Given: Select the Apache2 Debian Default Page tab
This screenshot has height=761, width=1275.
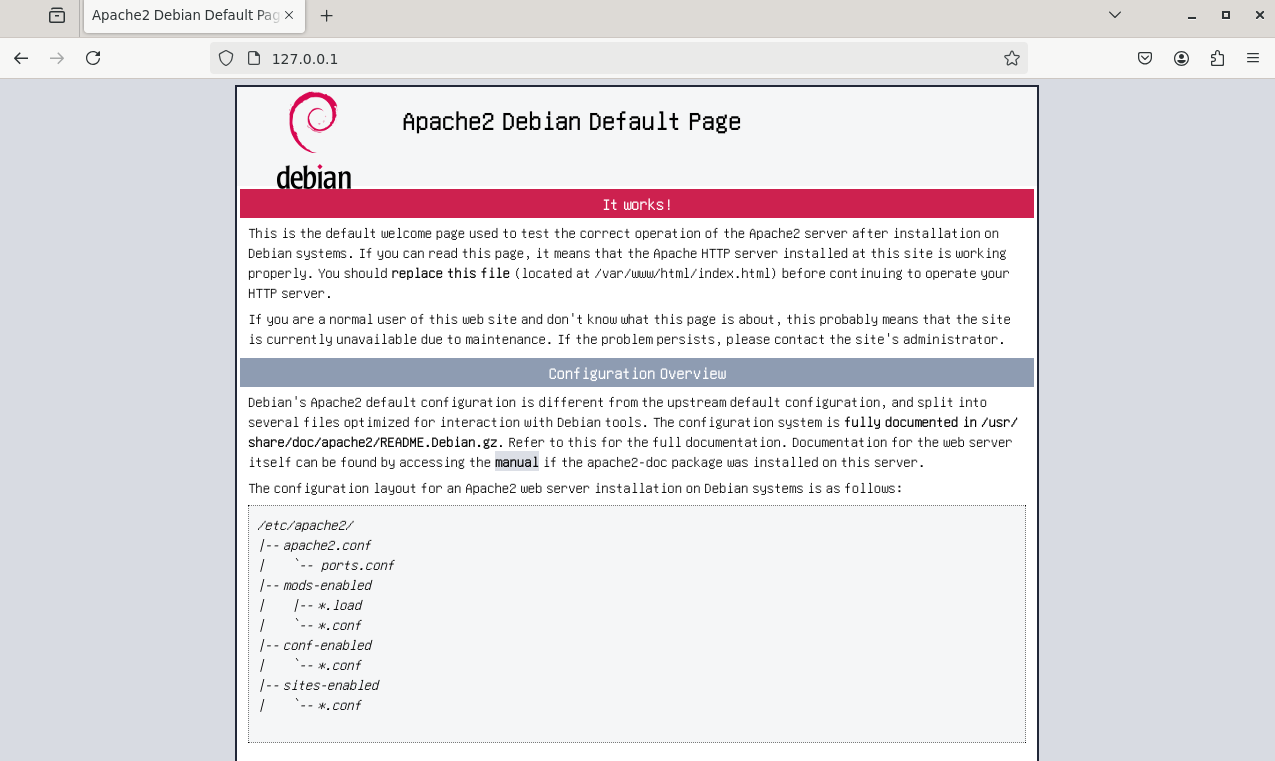Looking at the screenshot, I should click(193, 16).
